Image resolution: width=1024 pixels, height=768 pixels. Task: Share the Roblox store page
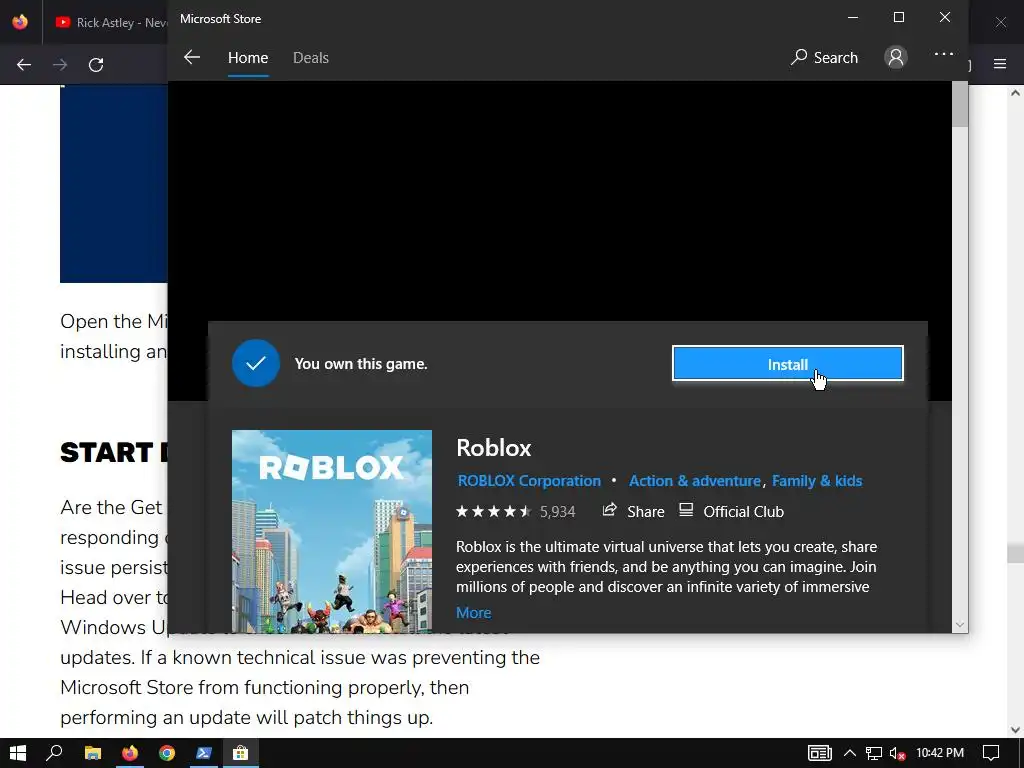click(x=633, y=511)
